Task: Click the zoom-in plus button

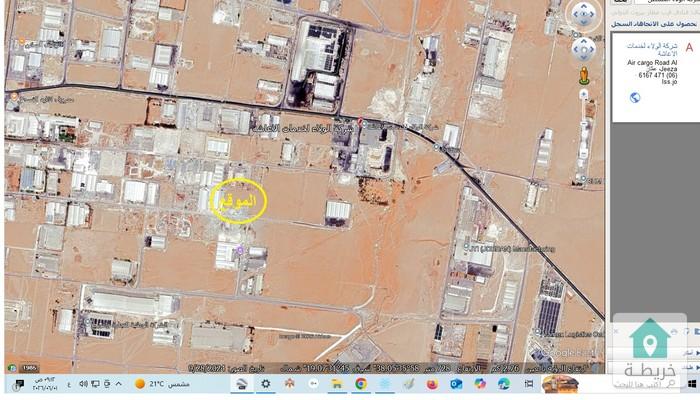Action: point(584,94)
